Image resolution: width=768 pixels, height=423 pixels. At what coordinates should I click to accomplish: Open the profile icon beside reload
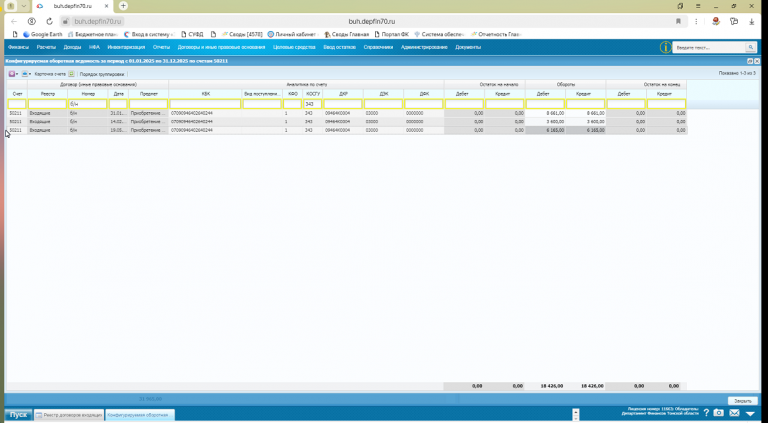pos(32,22)
